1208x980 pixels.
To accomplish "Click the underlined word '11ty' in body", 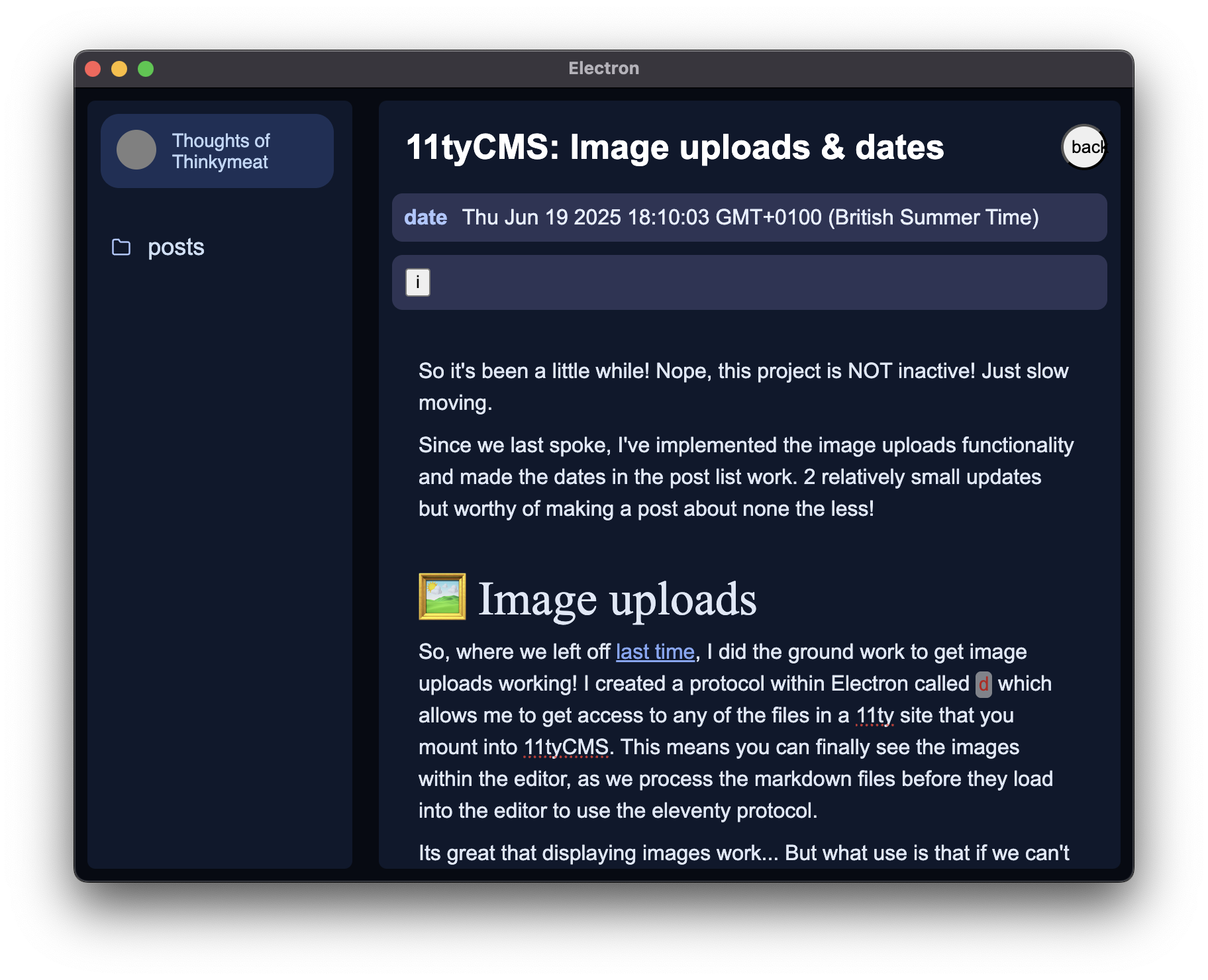I will coord(875,715).
